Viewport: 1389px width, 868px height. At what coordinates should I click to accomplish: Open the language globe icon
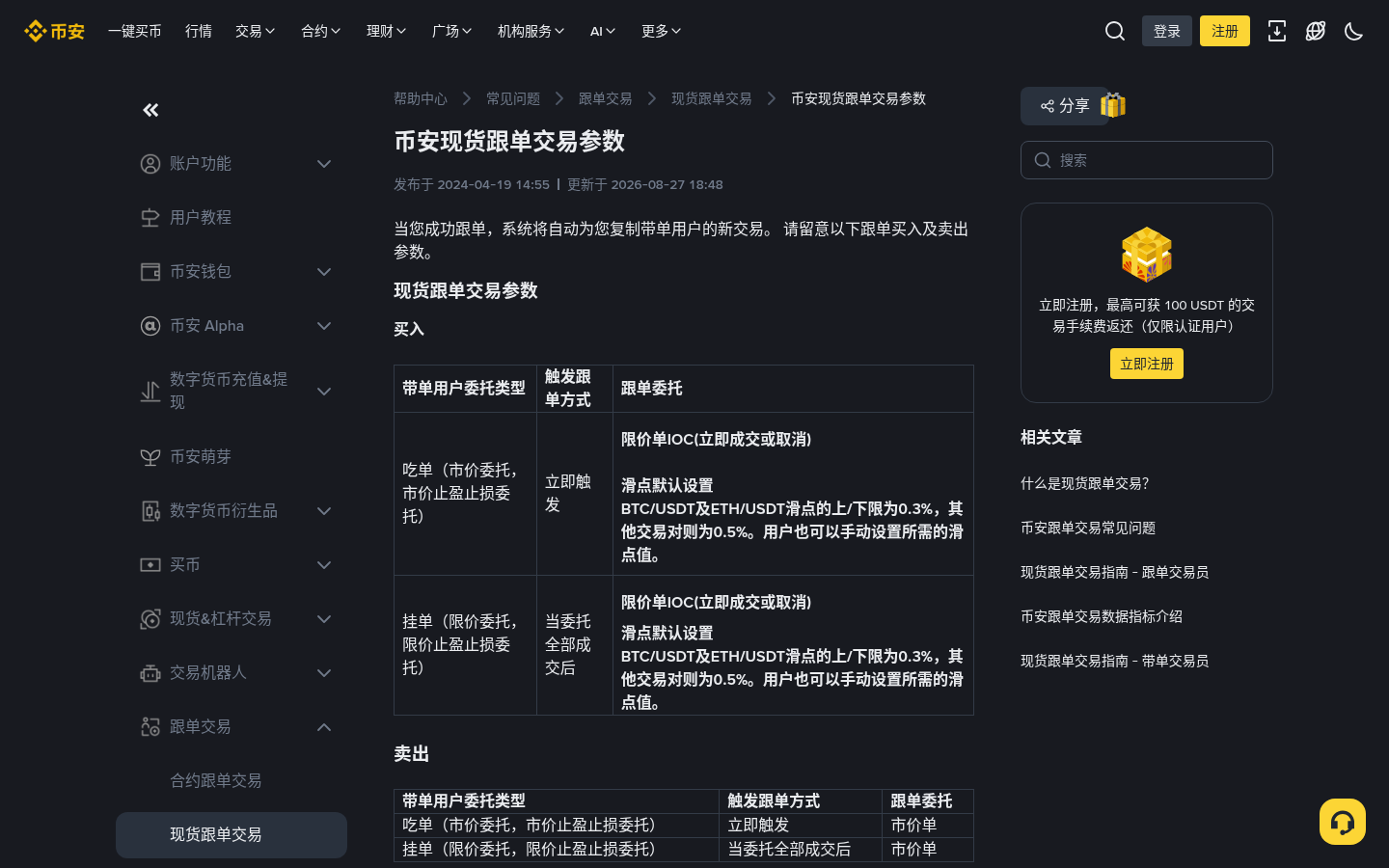pos(1316,31)
